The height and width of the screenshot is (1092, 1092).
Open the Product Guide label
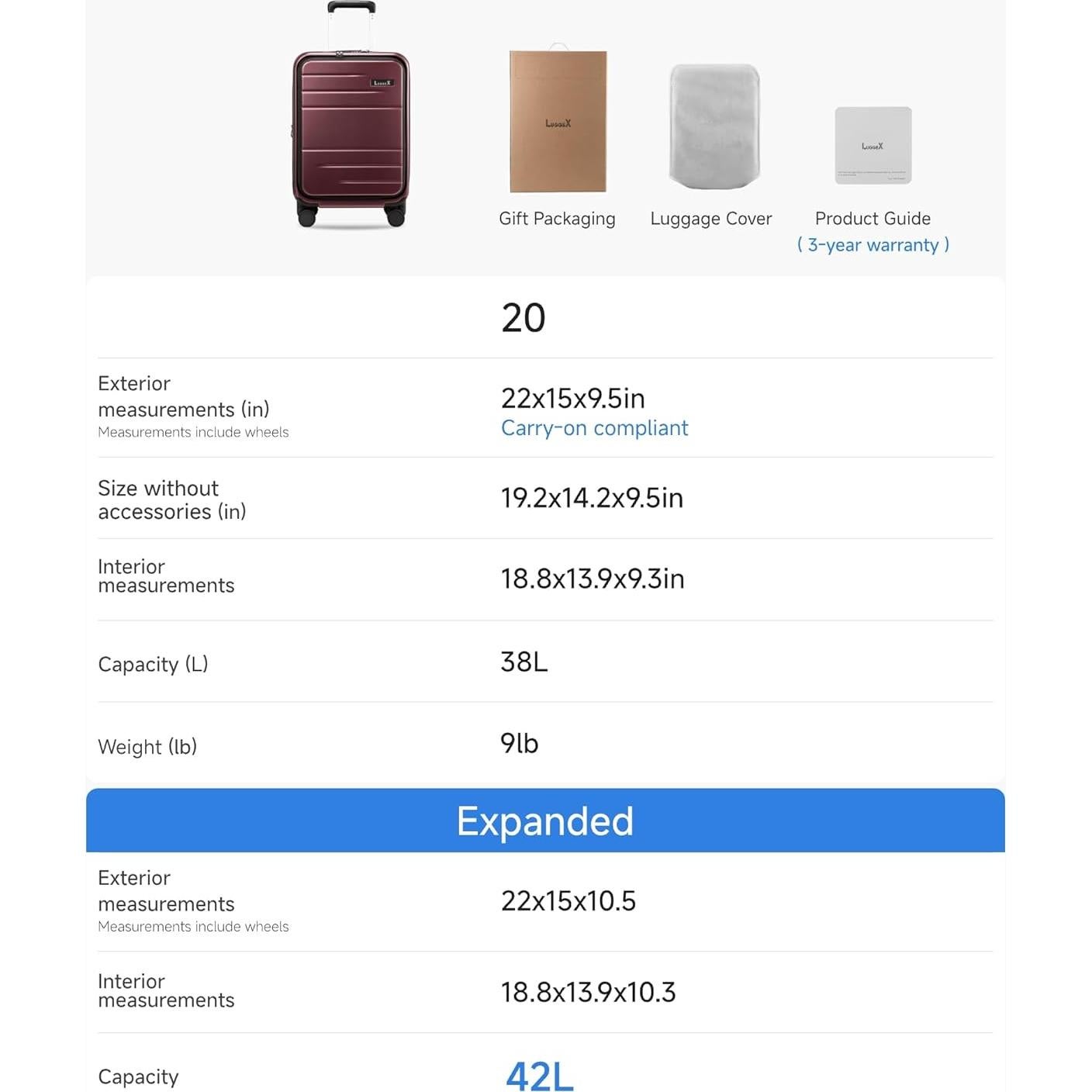click(x=873, y=219)
